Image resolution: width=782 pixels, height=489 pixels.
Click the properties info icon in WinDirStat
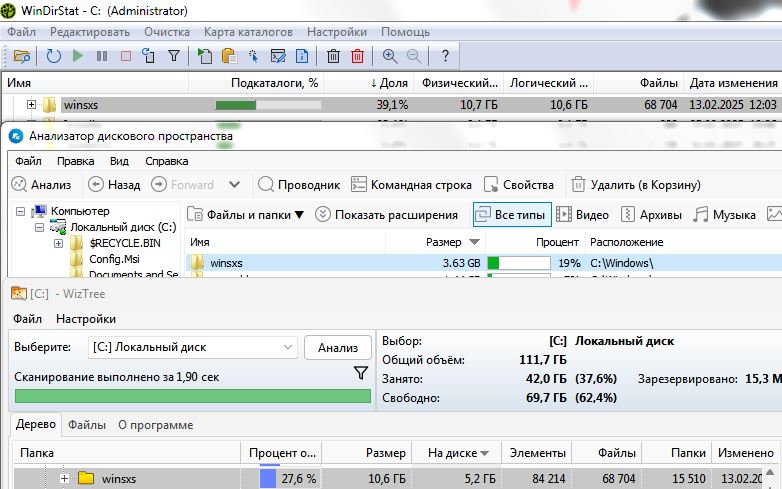click(302, 56)
